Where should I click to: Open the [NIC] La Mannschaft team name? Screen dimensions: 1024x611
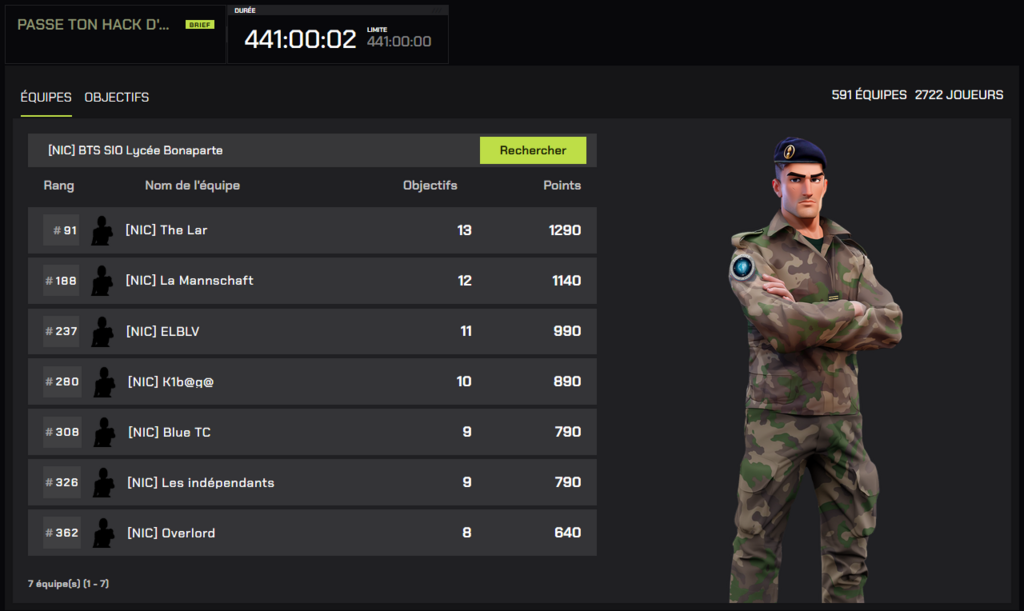189,281
